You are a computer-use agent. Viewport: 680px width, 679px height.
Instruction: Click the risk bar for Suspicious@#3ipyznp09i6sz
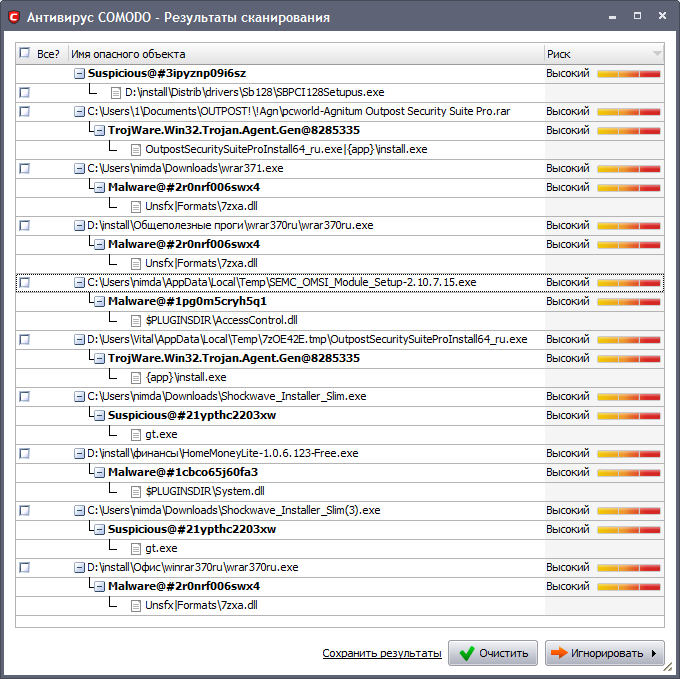point(629,74)
